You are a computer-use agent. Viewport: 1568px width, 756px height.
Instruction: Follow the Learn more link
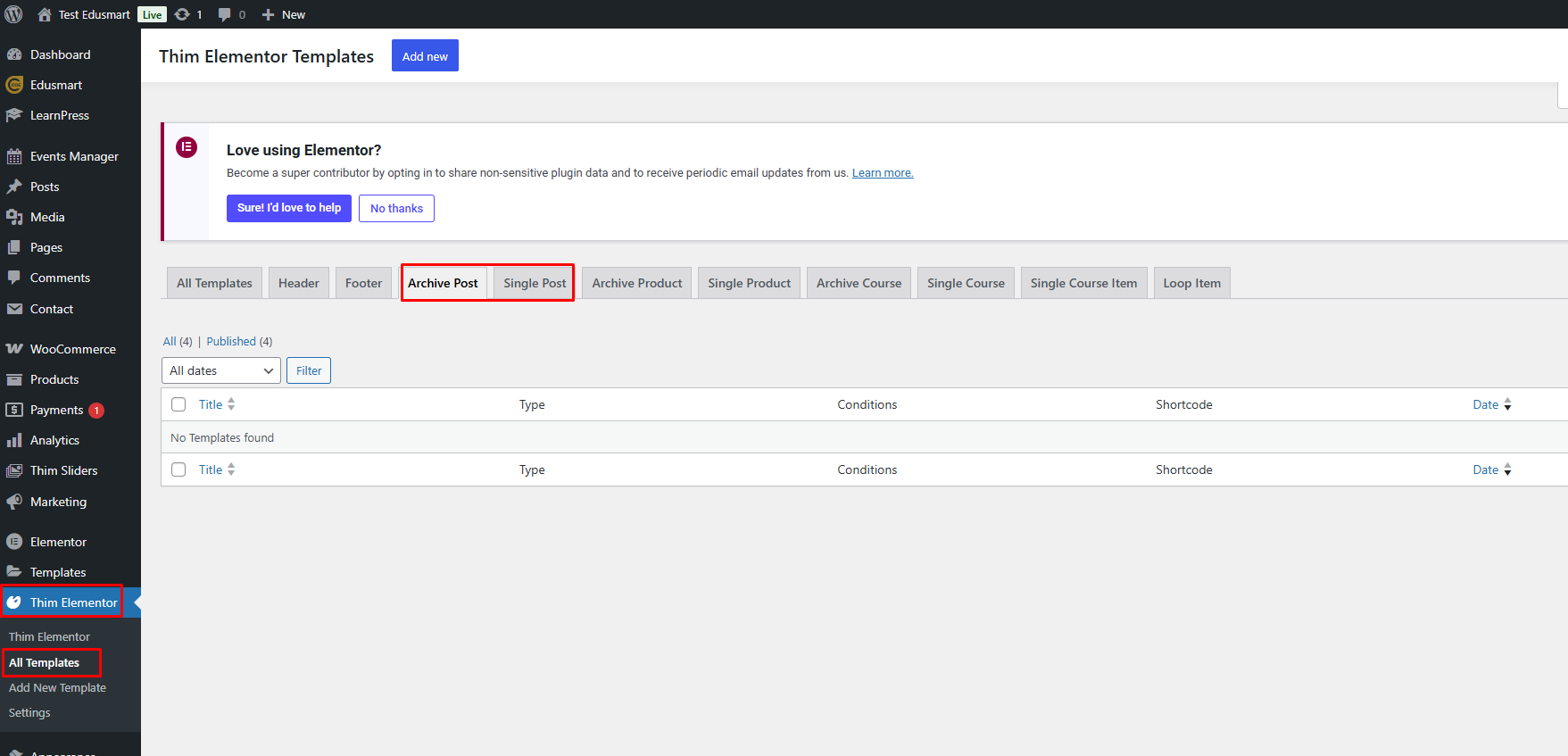coord(883,173)
